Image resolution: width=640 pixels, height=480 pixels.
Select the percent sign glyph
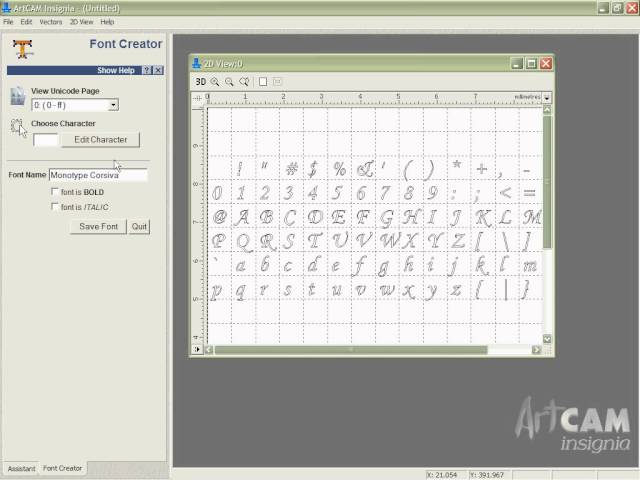coord(340,169)
